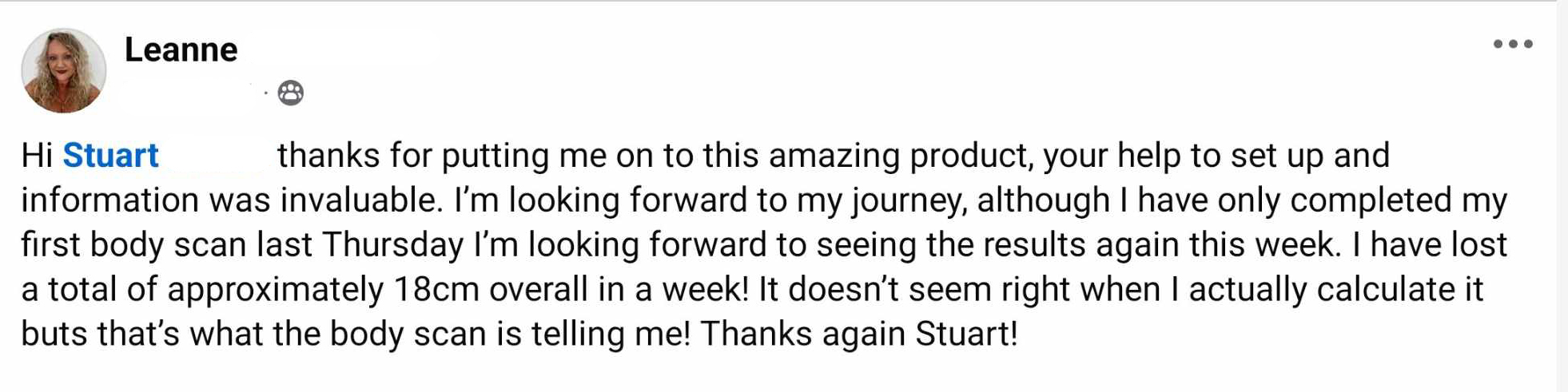Click the closing "Thanks again Stuart!" sentence
The image size is (1568, 392).
[x=859, y=335]
